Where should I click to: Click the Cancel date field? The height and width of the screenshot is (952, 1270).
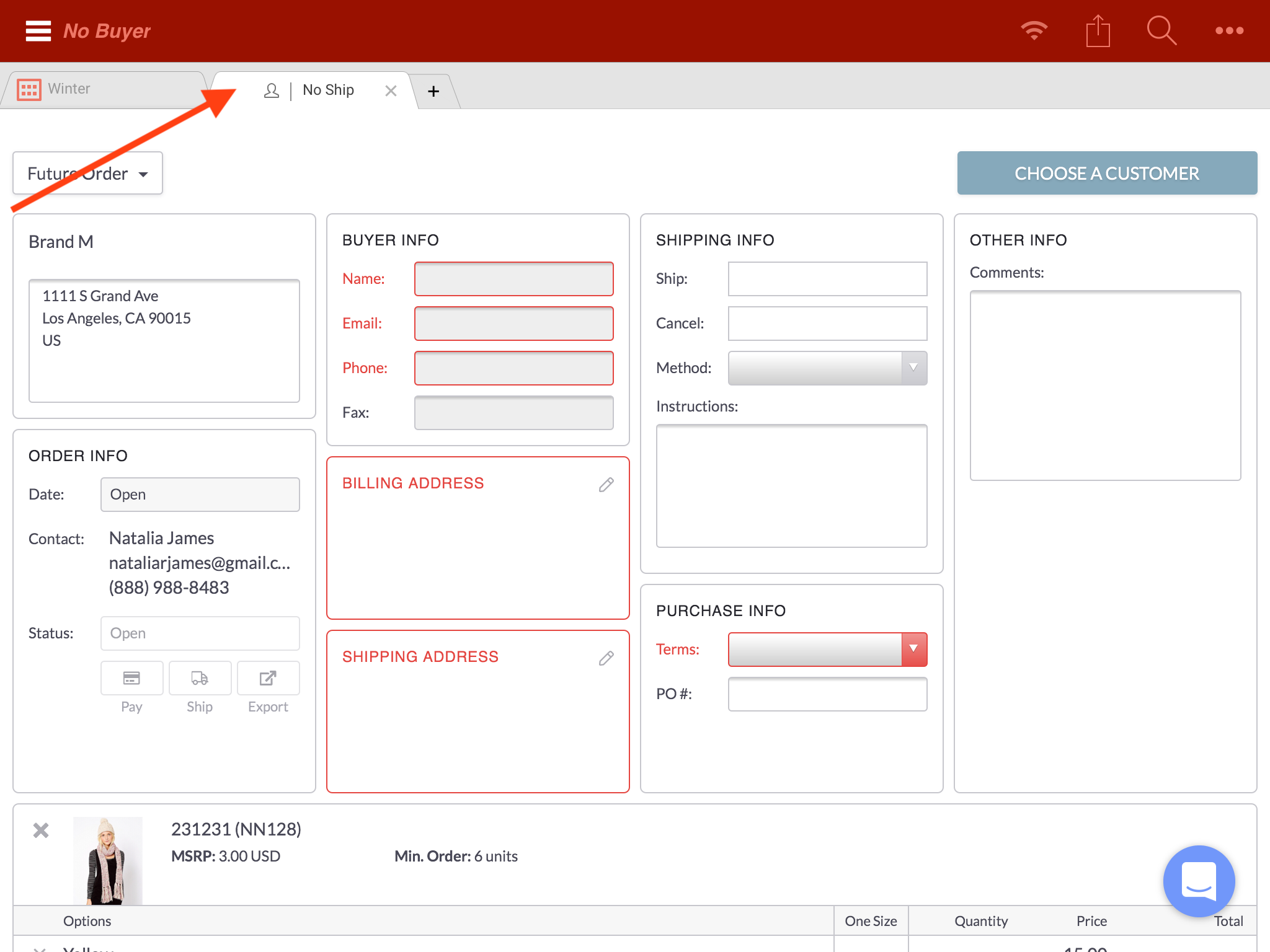coord(827,324)
